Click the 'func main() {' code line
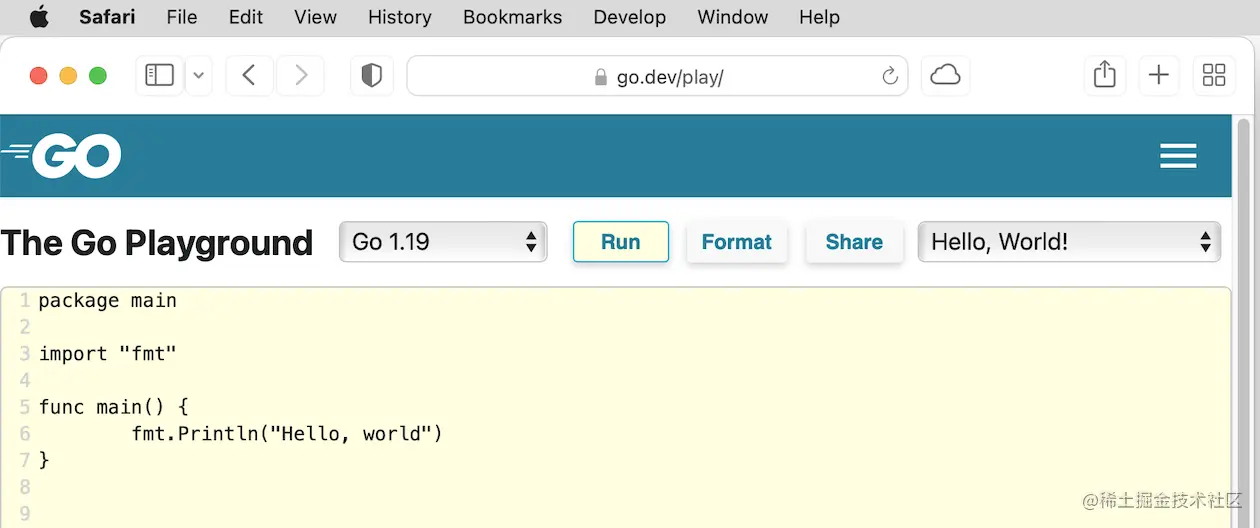The image size is (1260, 528). 114,407
